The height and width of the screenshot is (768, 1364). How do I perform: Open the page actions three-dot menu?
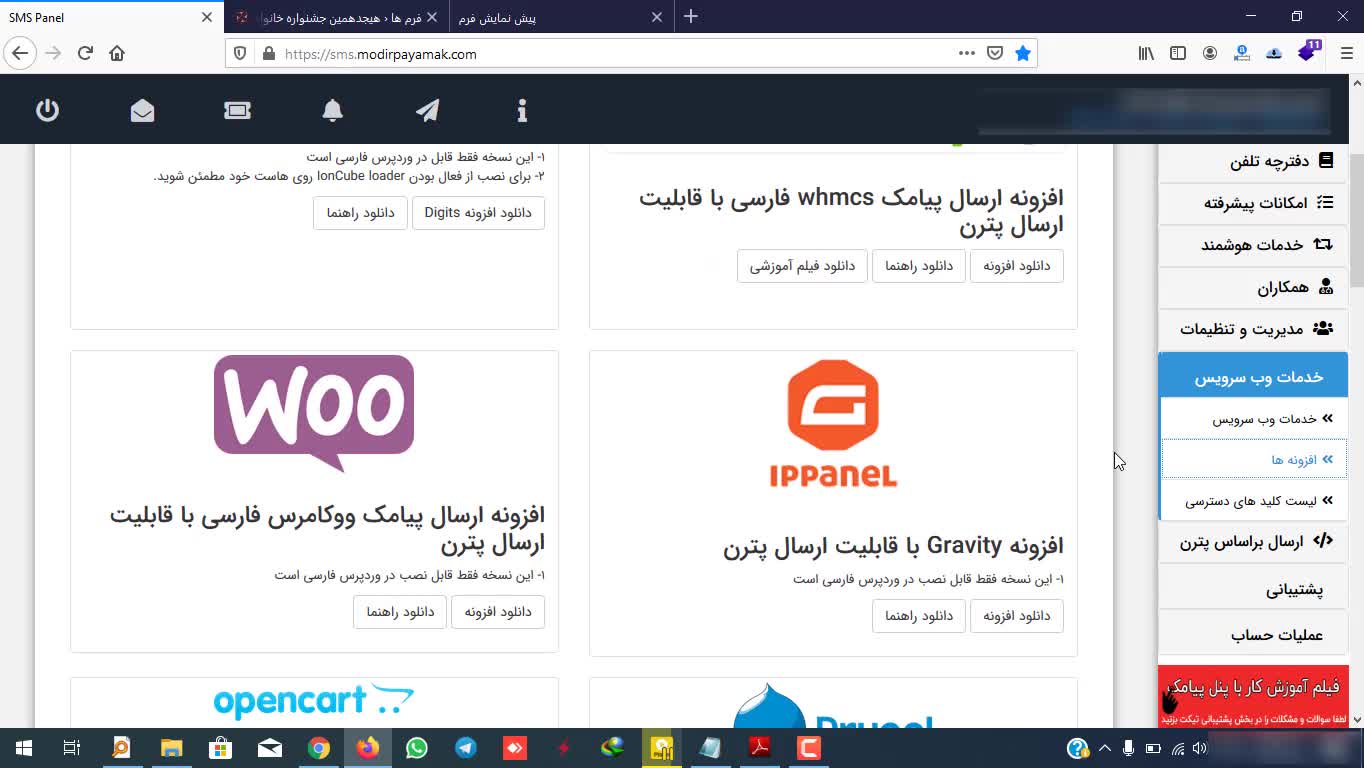(x=966, y=54)
